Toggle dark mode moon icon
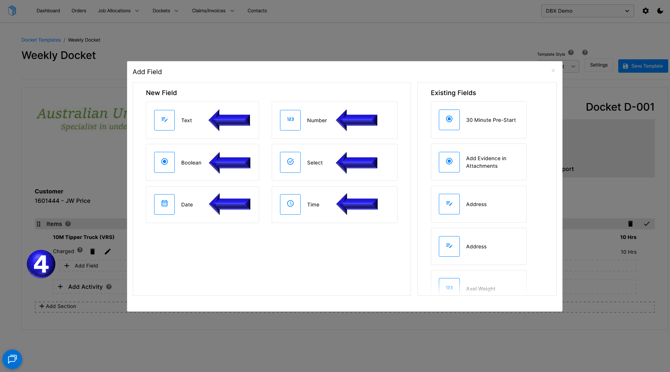 coord(660,11)
